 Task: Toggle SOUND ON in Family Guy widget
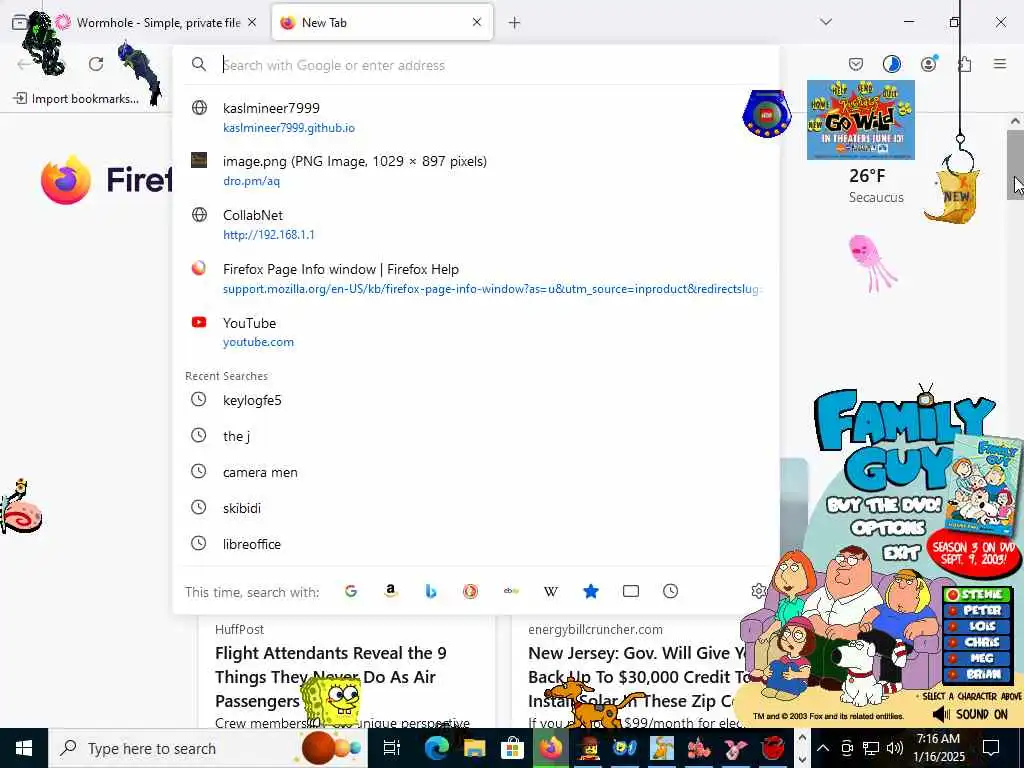[970, 714]
